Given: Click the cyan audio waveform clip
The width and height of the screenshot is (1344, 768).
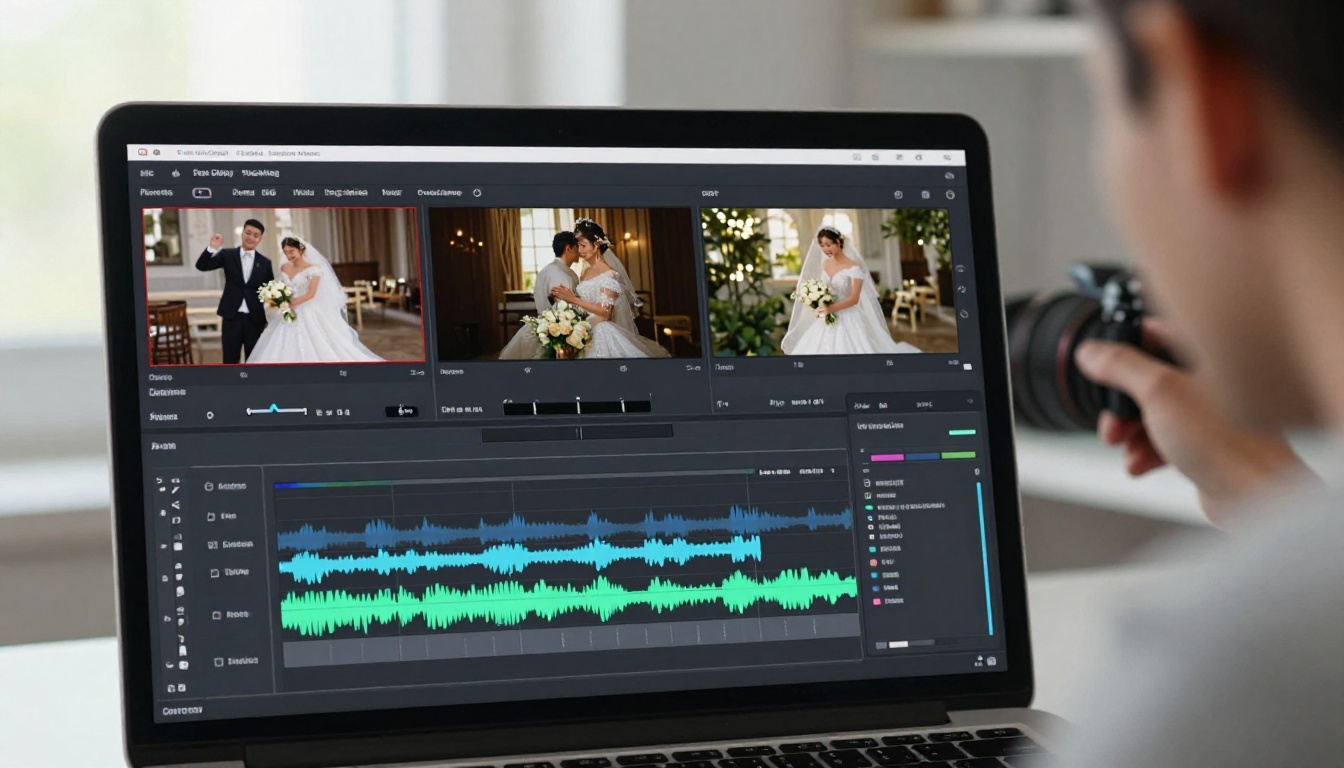Looking at the screenshot, I should point(520,555).
